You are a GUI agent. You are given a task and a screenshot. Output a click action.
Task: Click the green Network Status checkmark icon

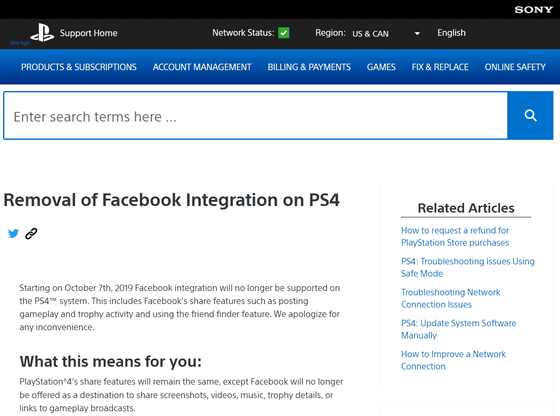(284, 33)
